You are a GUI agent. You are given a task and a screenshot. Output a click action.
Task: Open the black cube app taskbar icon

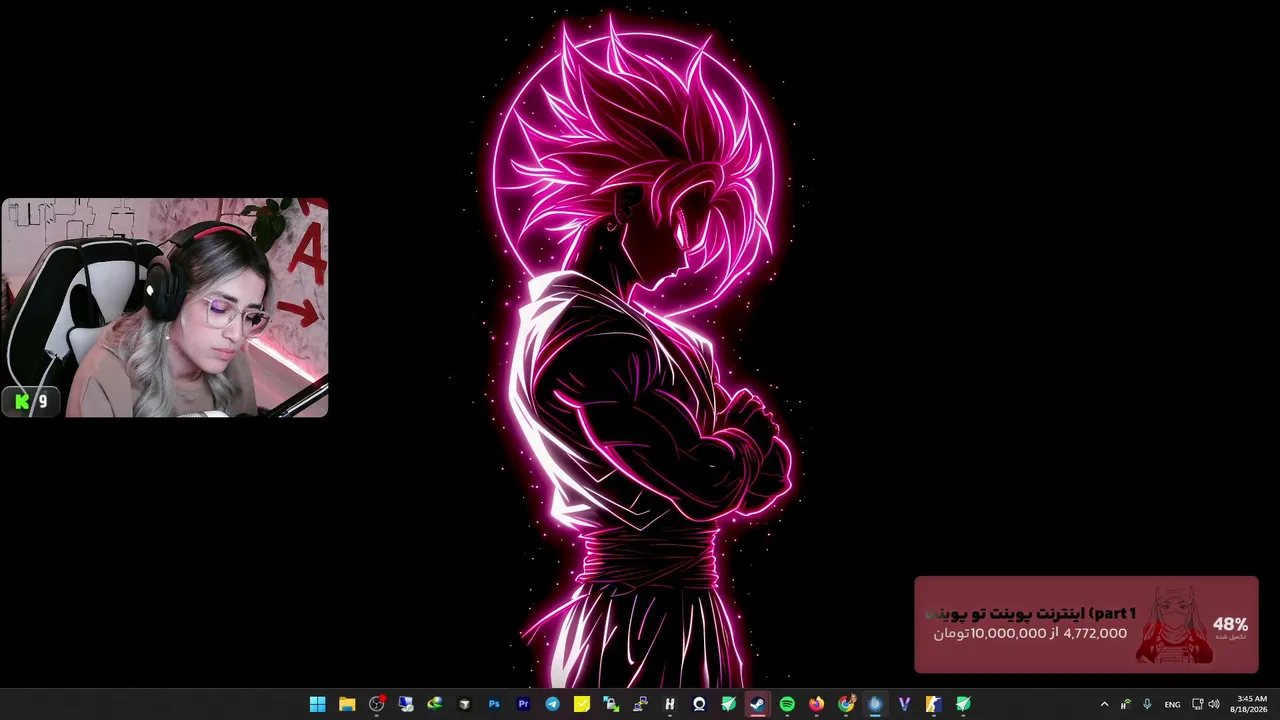464,704
